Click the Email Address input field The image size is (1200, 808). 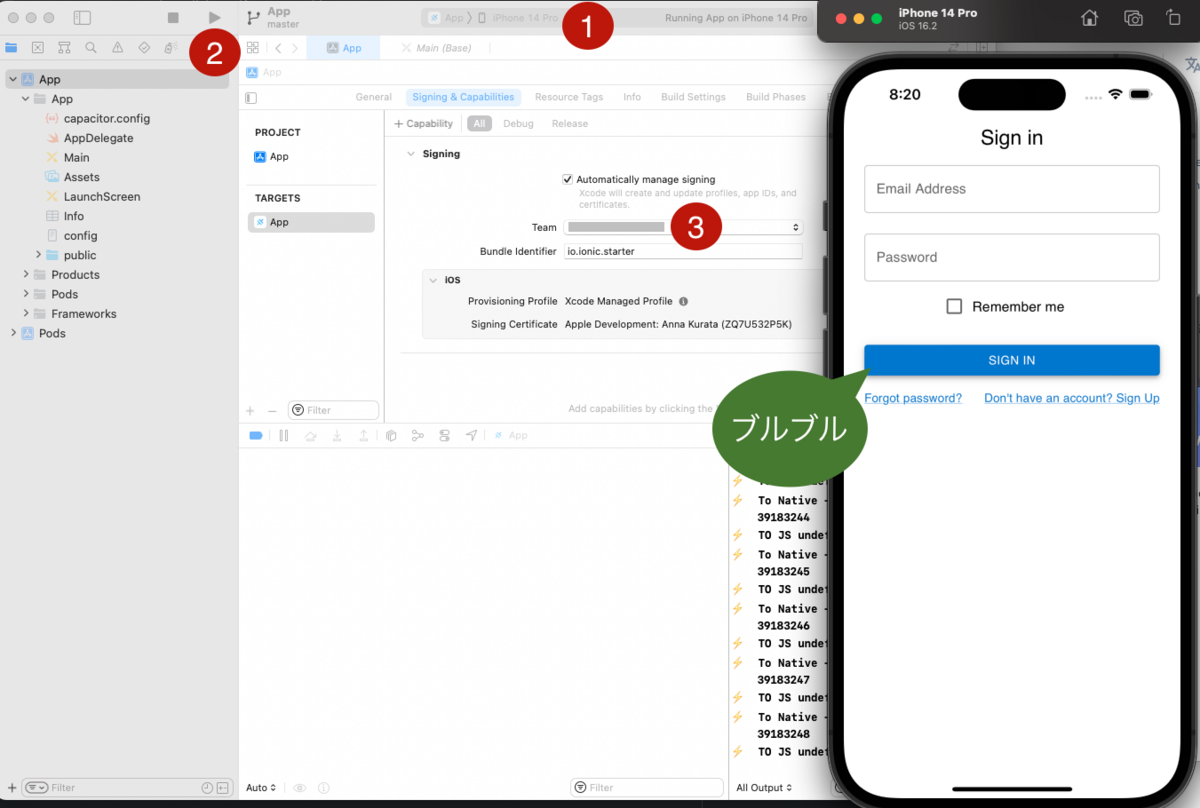click(x=1012, y=189)
